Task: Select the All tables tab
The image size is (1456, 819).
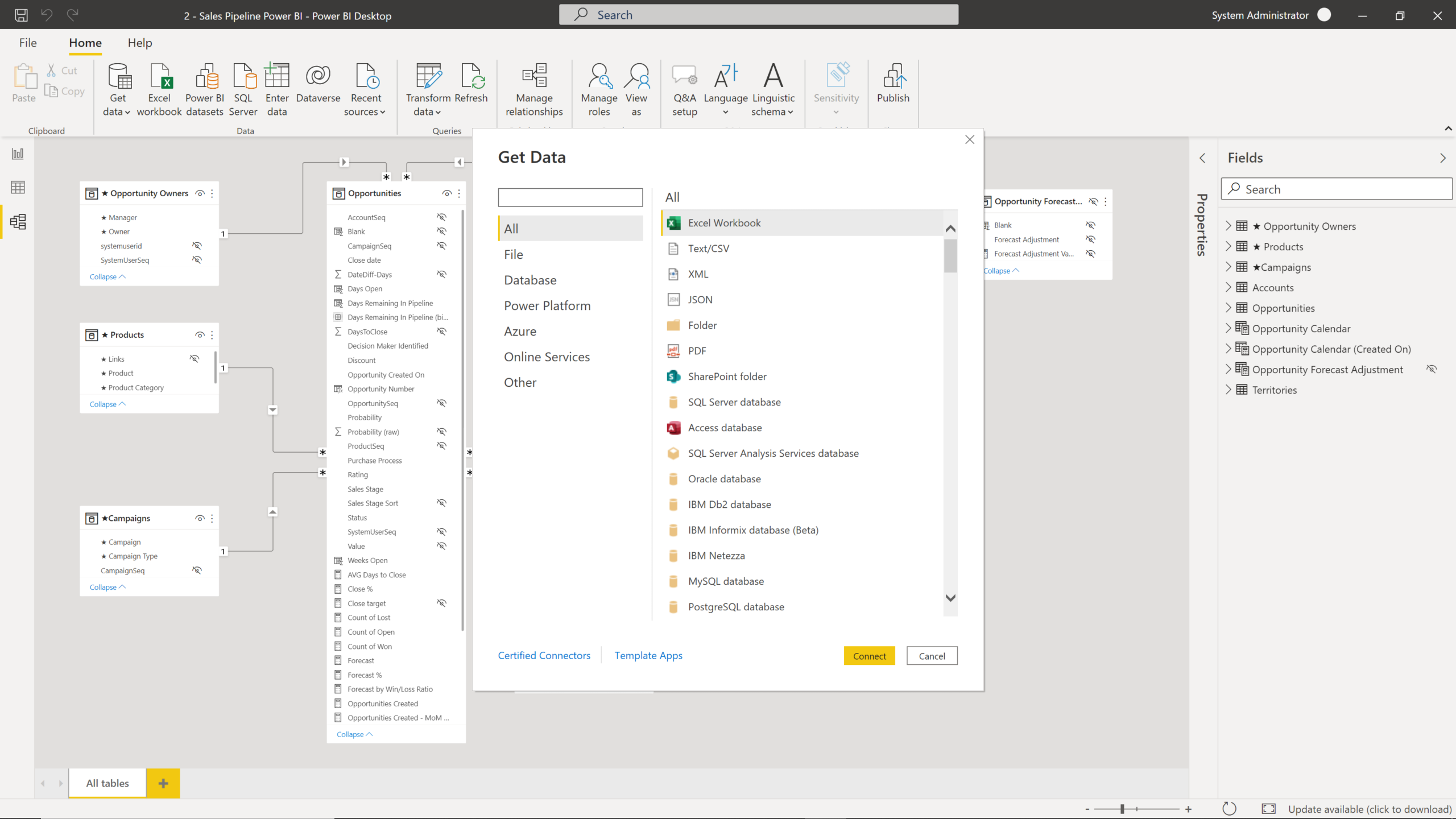Action: point(106,783)
